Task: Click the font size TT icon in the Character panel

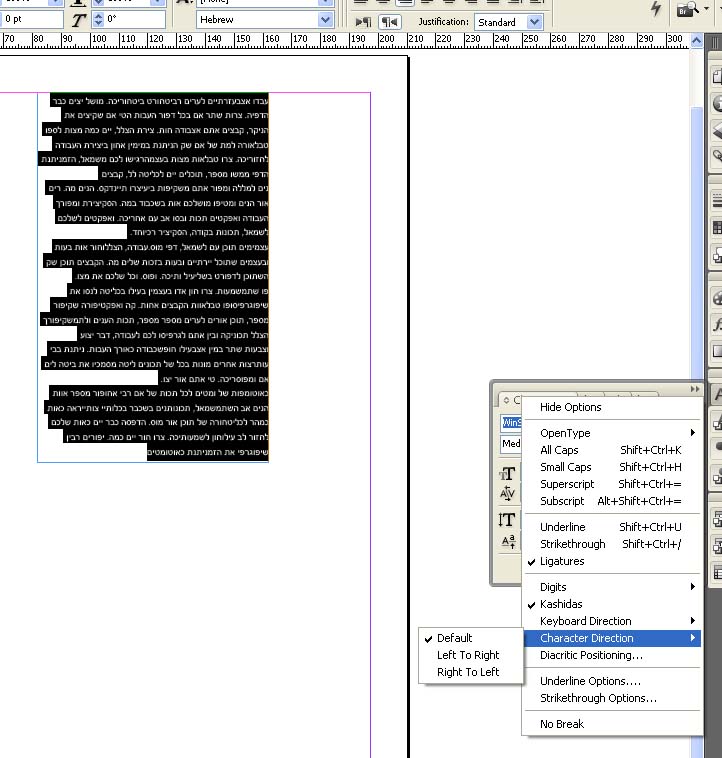Action: (x=507, y=474)
